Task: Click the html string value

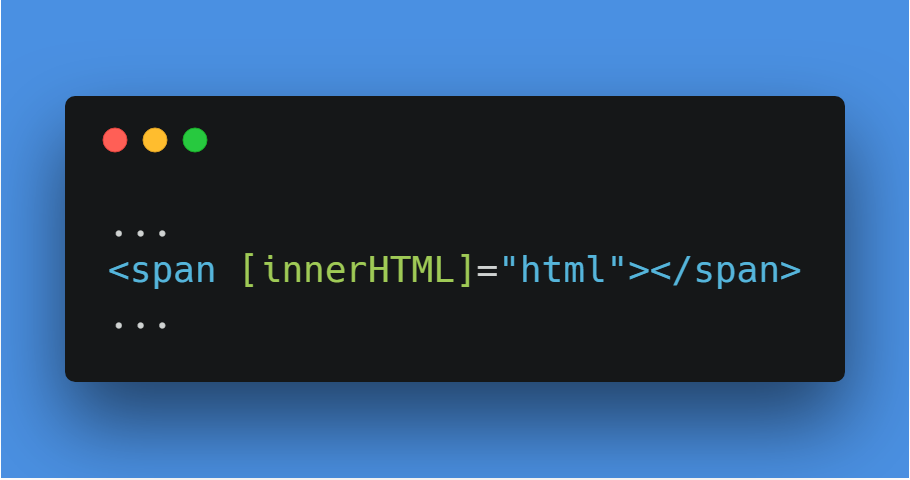Action: pyautogui.click(x=563, y=269)
